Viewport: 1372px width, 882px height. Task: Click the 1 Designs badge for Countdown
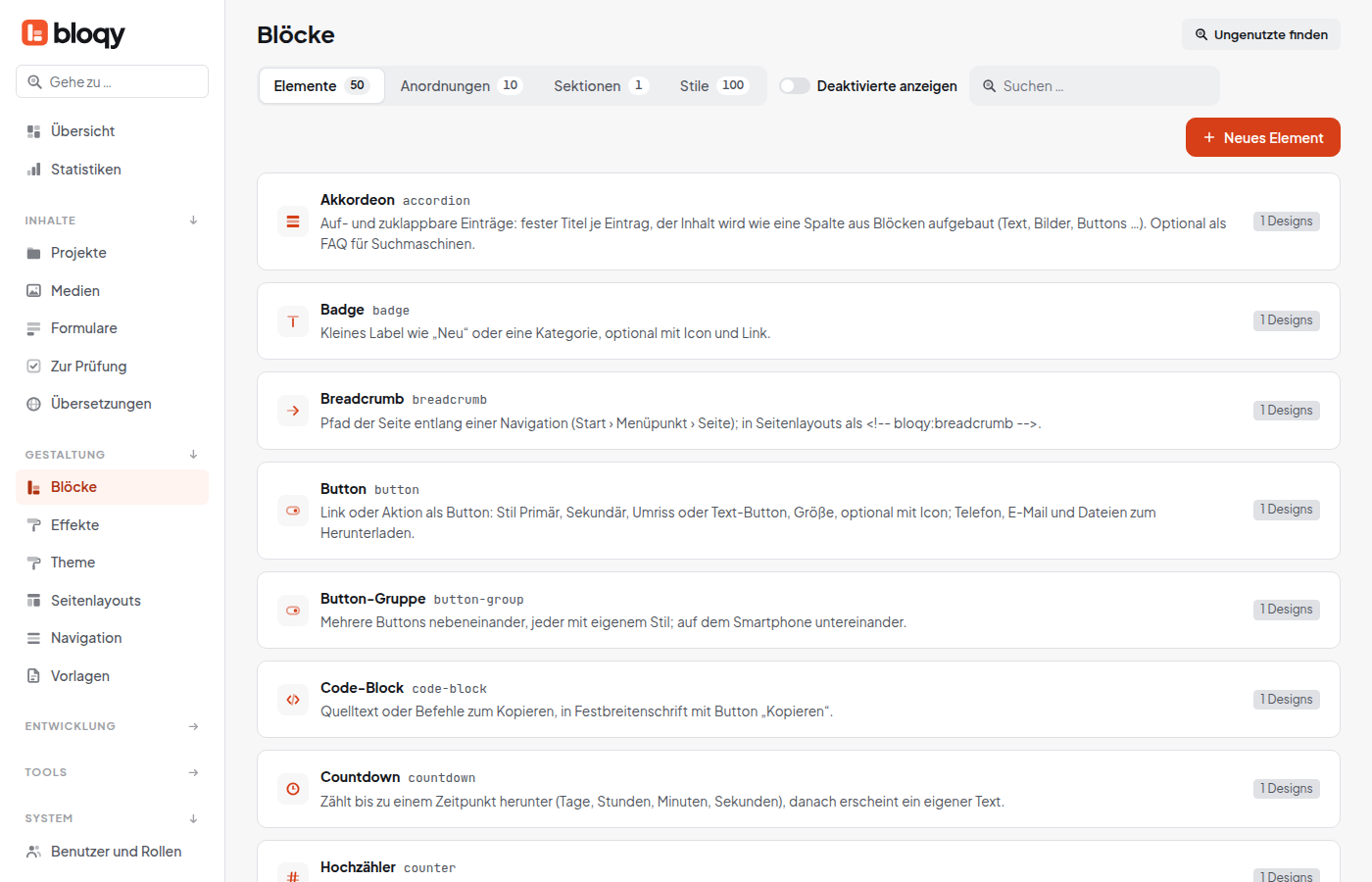(x=1287, y=789)
